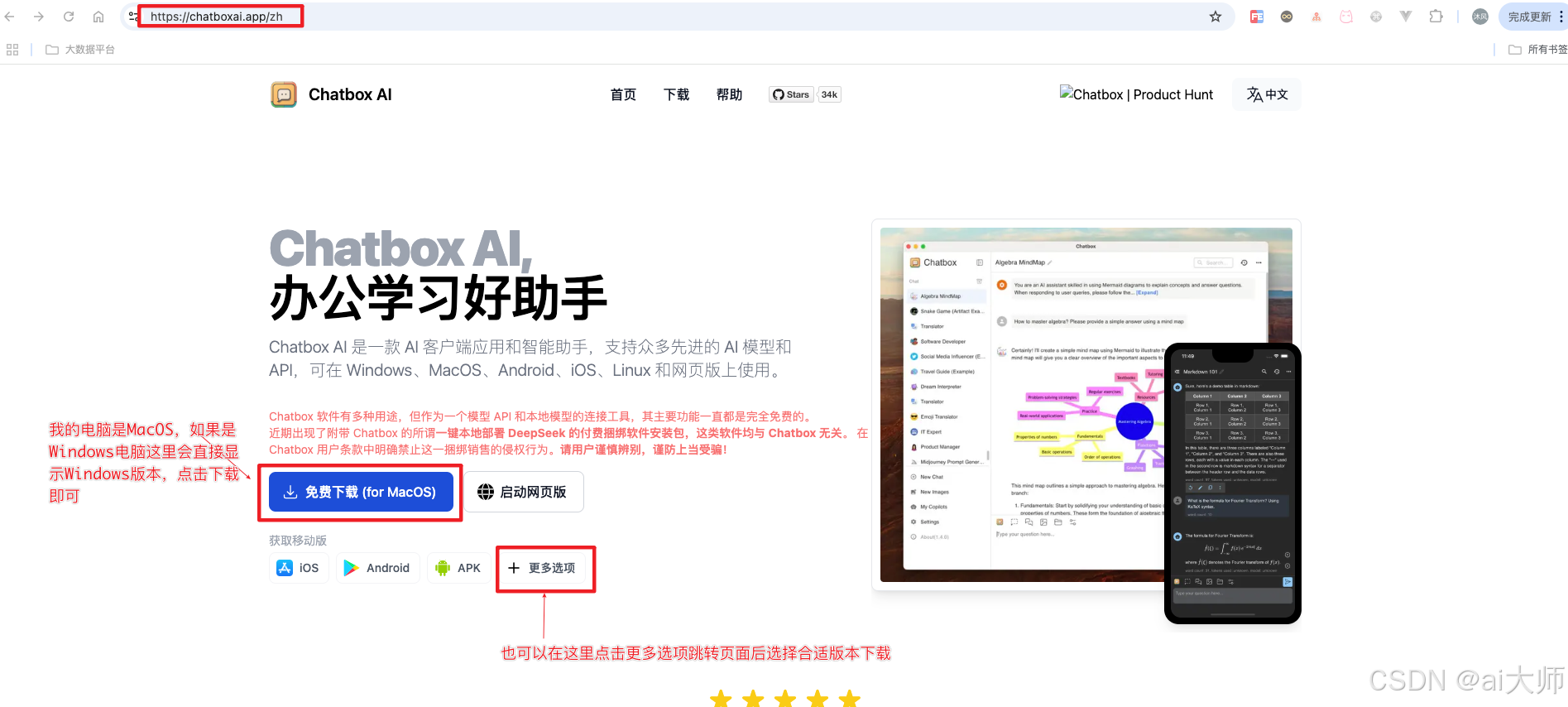Click the orange hierarchy extension icon
Viewport: 1568px width, 707px height.
(1316, 17)
